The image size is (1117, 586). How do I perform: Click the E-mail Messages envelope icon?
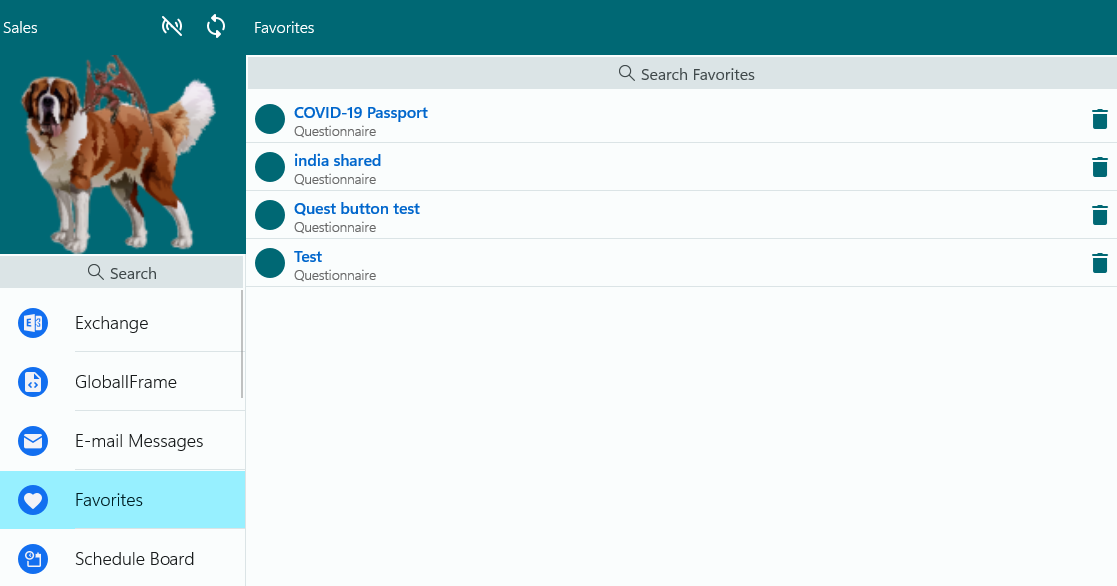click(33, 441)
